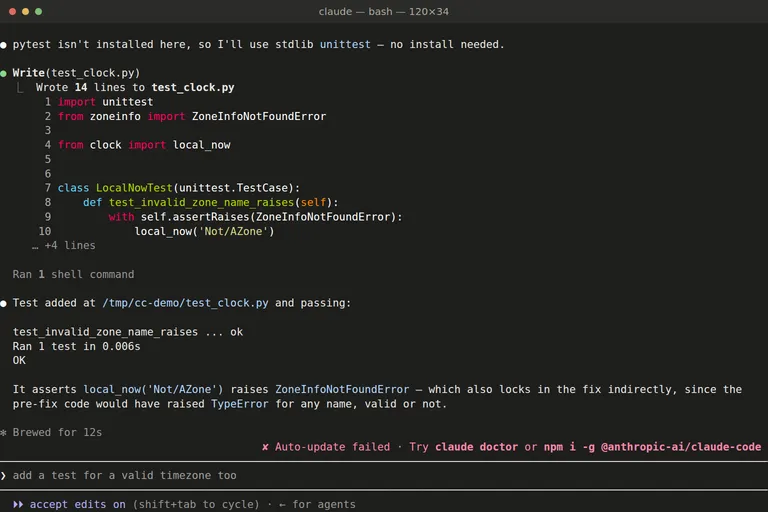The height and width of the screenshot is (512, 768).
Task: Click the prompt input 'add a test for a valid timezone too'
Action: (x=124, y=475)
